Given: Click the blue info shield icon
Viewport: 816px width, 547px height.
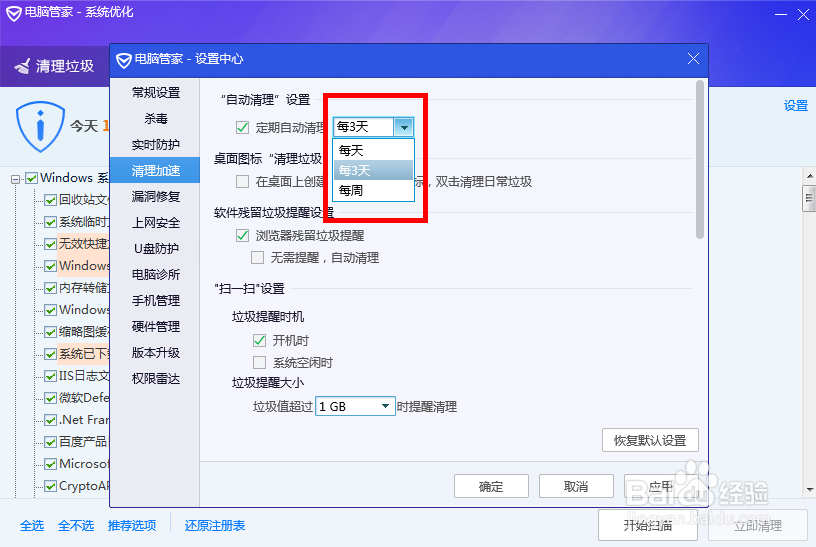Looking at the screenshot, I should (x=40, y=126).
